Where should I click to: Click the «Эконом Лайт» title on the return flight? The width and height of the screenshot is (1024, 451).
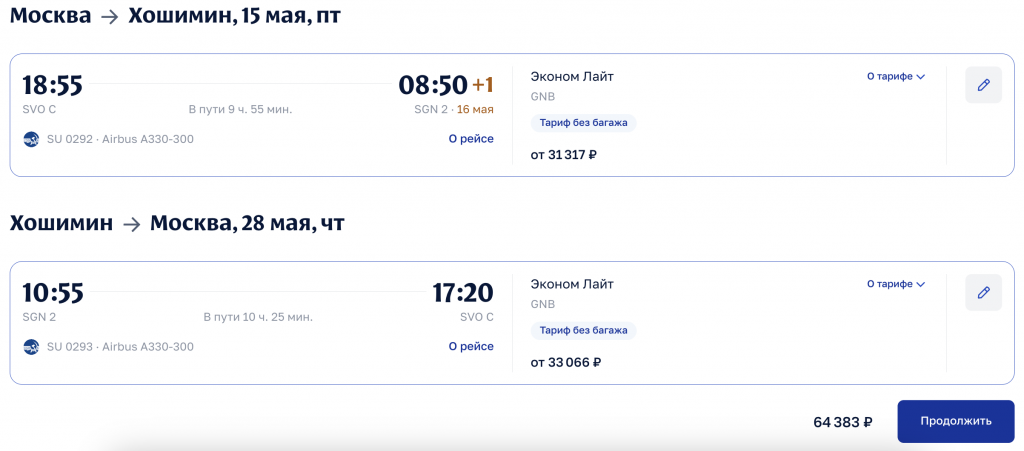click(572, 284)
